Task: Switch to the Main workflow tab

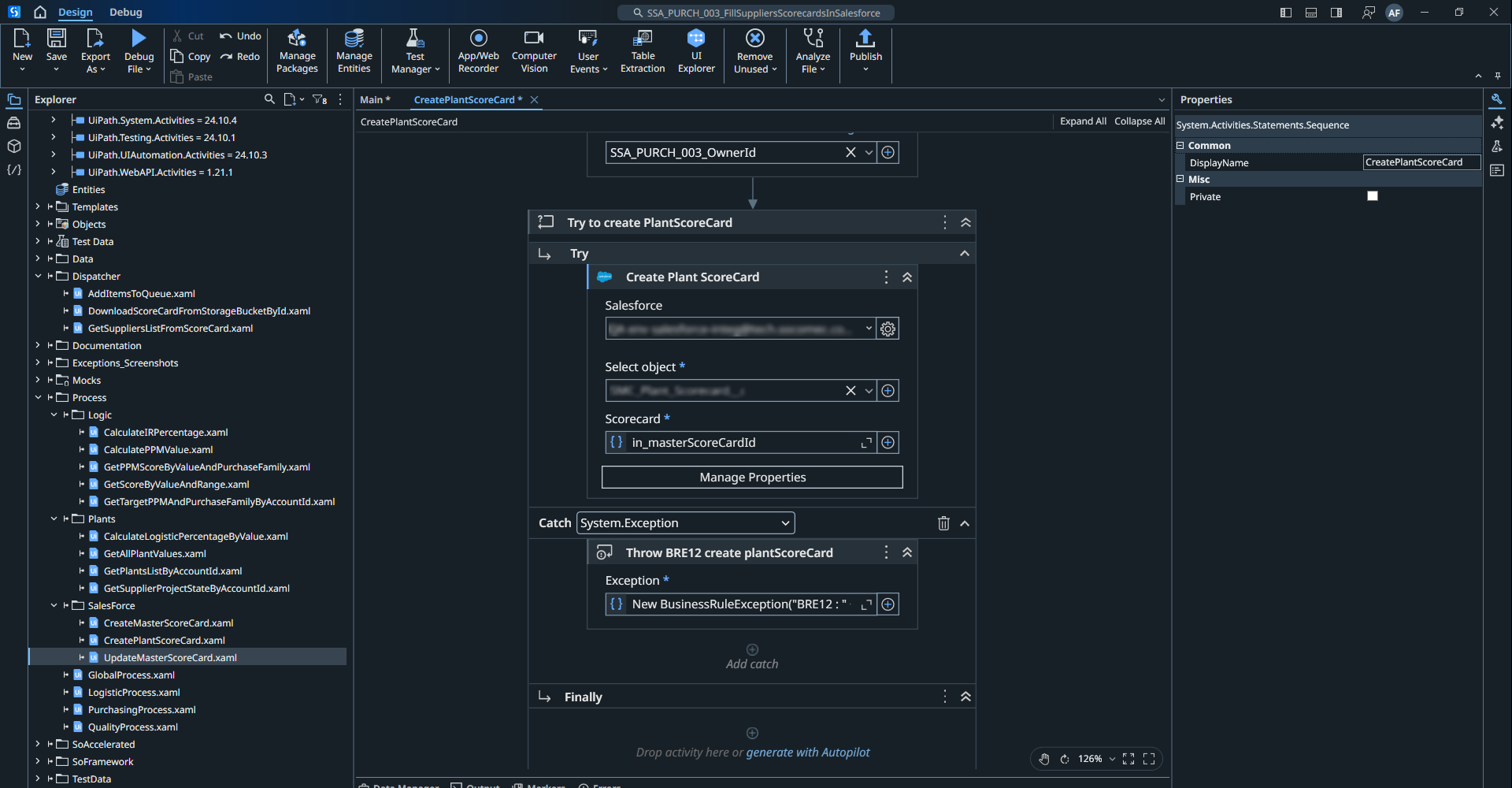Action: (x=375, y=100)
